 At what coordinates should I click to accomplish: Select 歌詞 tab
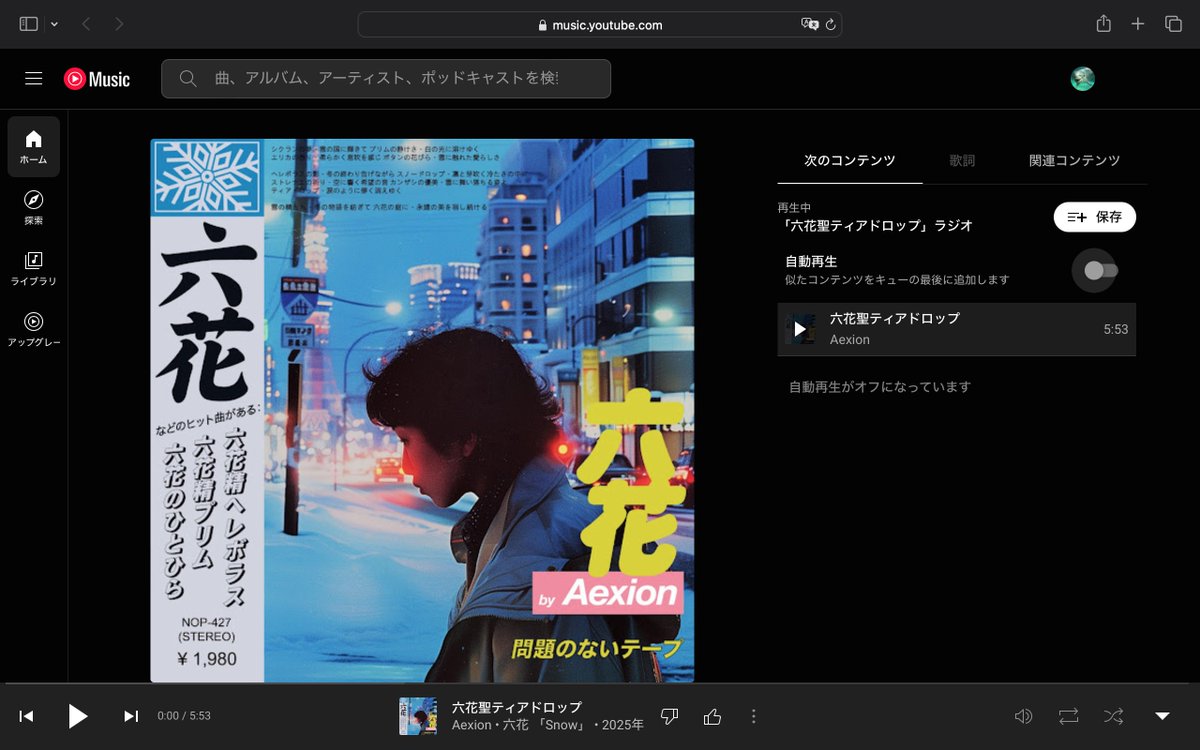(962, 160)
